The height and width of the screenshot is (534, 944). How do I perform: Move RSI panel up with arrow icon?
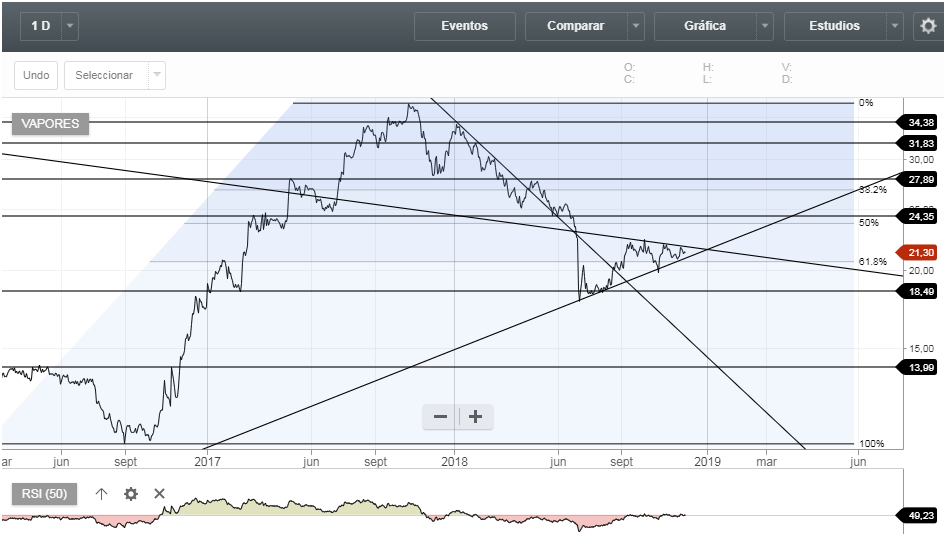[x=101, y=494]
